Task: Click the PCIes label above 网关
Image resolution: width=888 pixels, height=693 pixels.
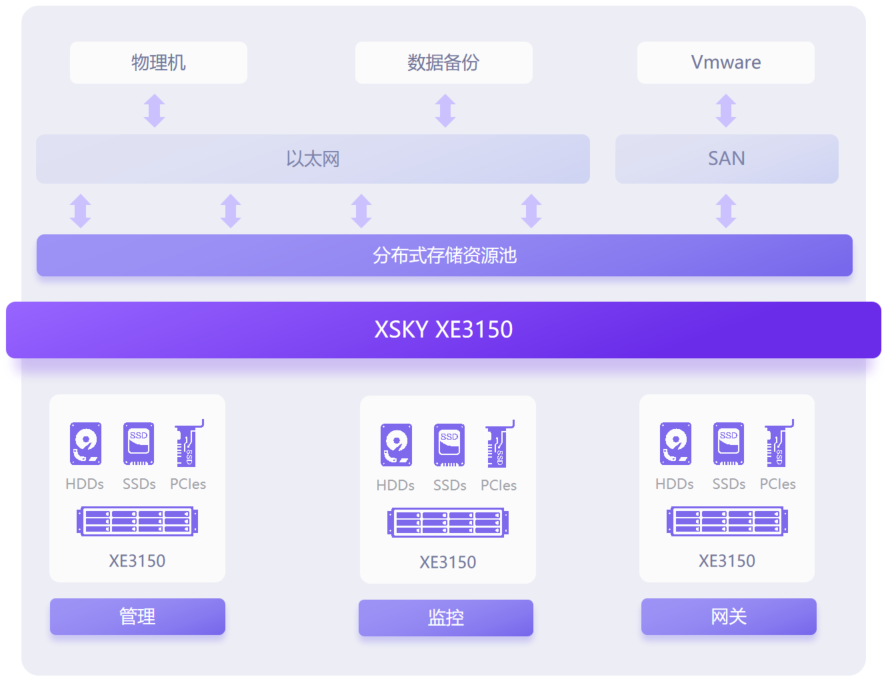Action: [778, 484]
